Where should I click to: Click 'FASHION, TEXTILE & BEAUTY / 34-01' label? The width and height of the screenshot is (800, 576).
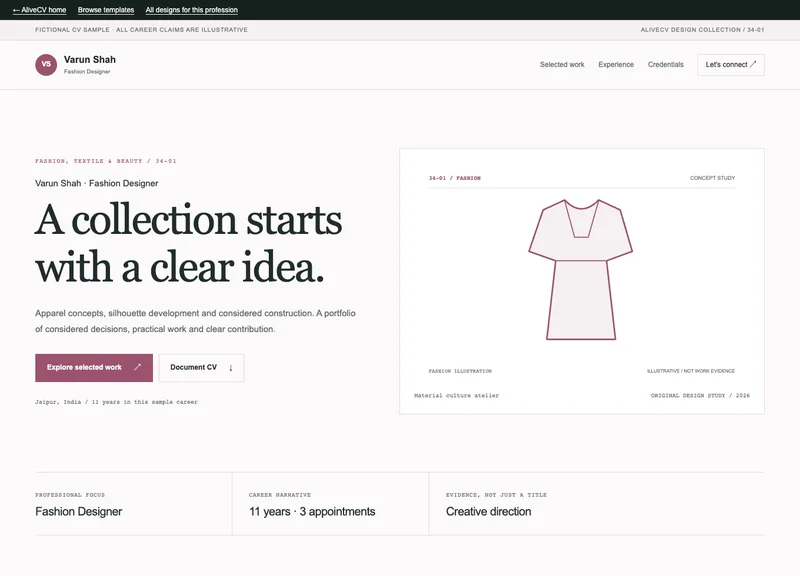click(x=106, y=161)
